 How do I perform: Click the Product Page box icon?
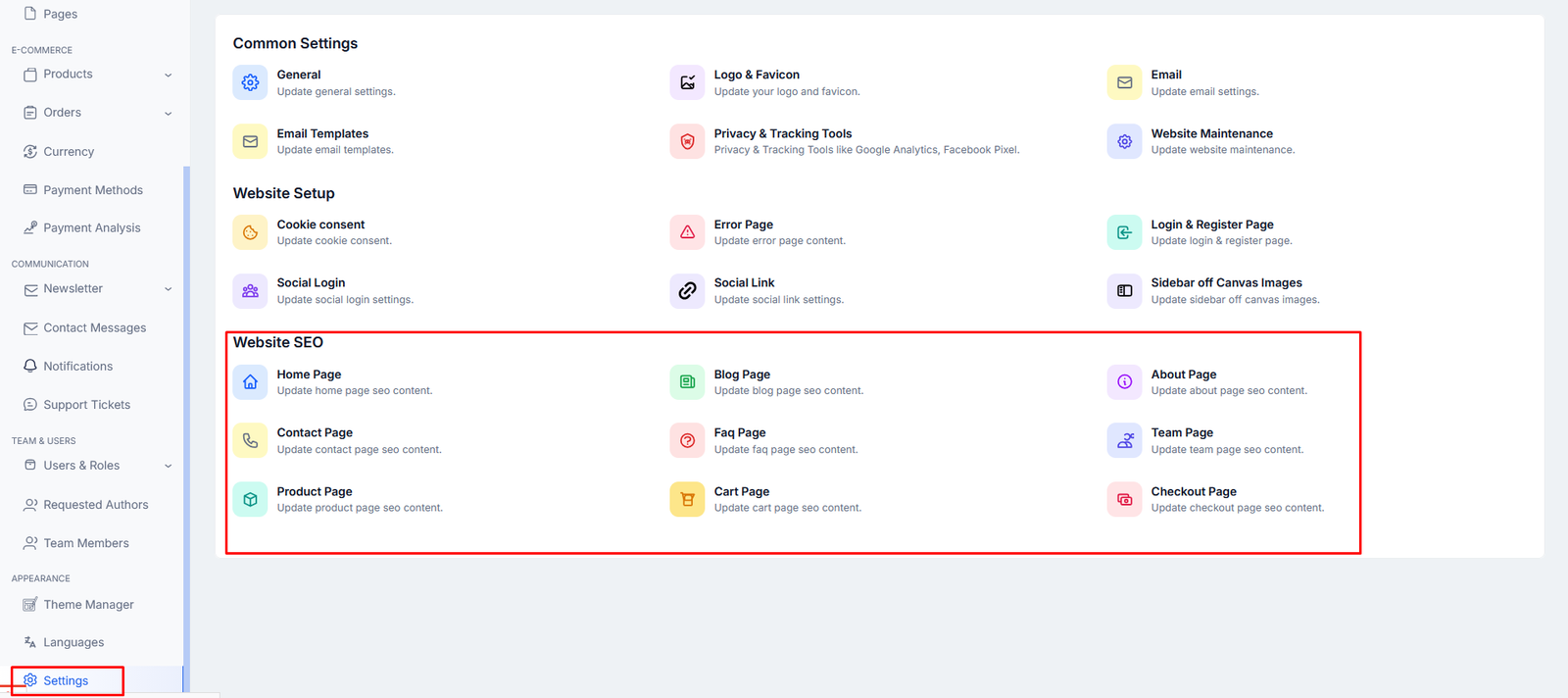[250, 499]
